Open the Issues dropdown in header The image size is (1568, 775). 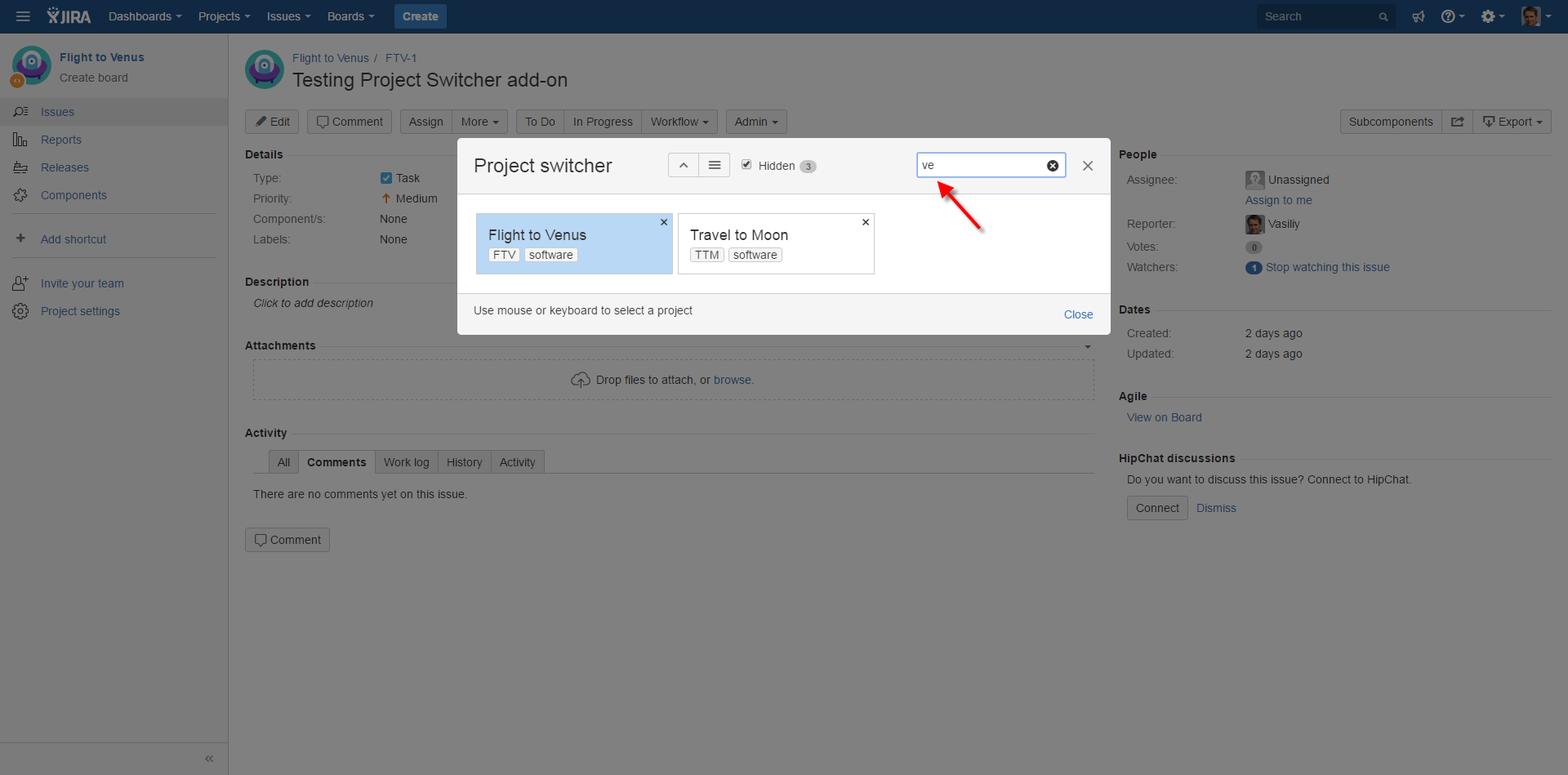pos(289,16)
